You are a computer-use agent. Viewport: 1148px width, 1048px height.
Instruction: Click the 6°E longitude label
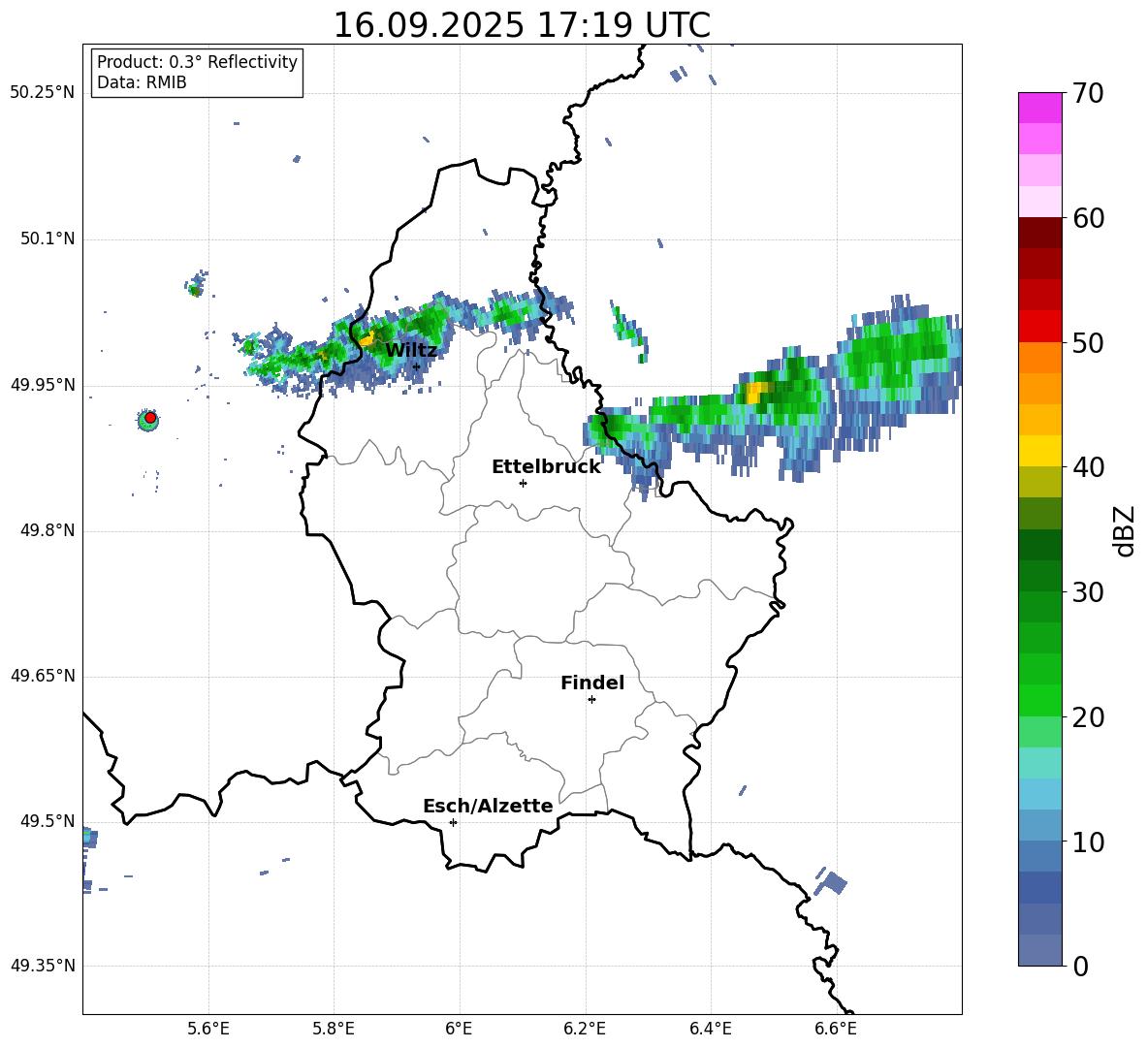pyautogui.click(x=459, y=1030)
